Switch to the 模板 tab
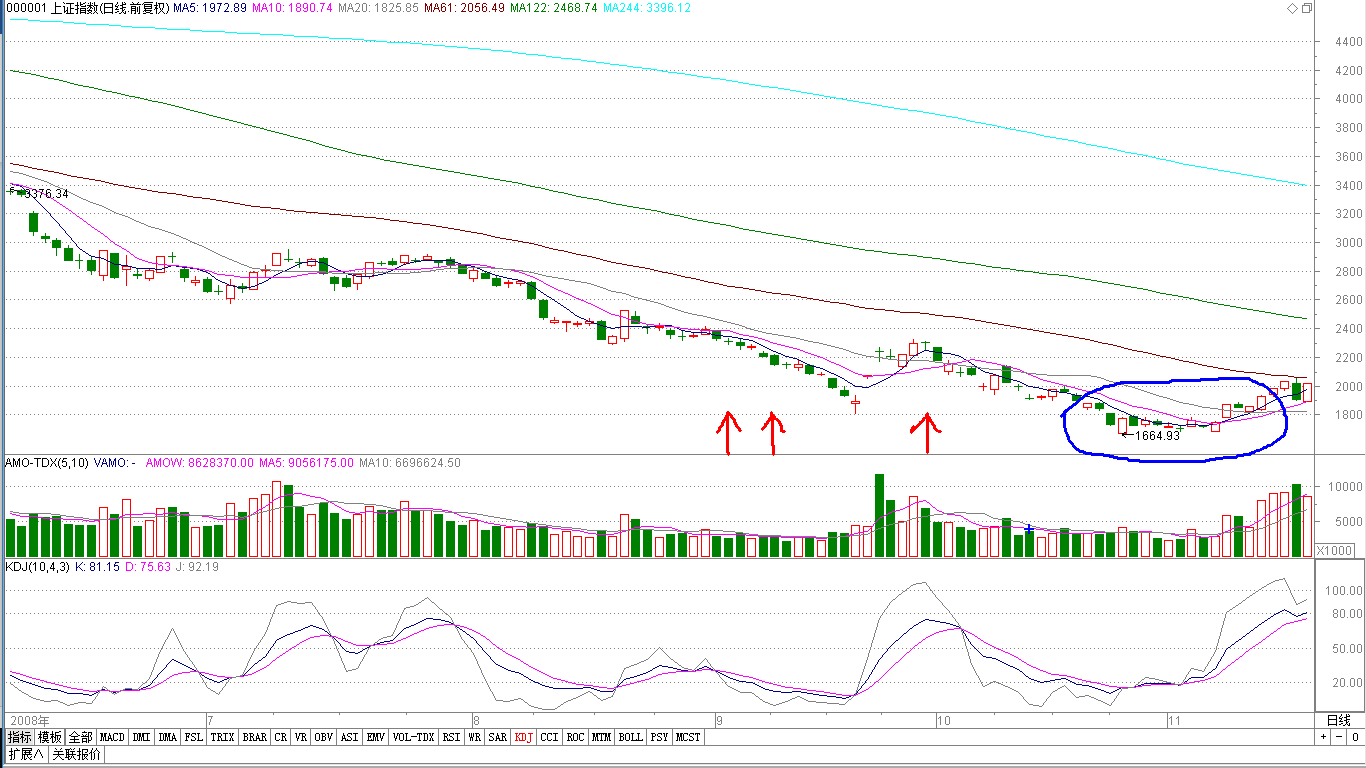 (49, 737)
